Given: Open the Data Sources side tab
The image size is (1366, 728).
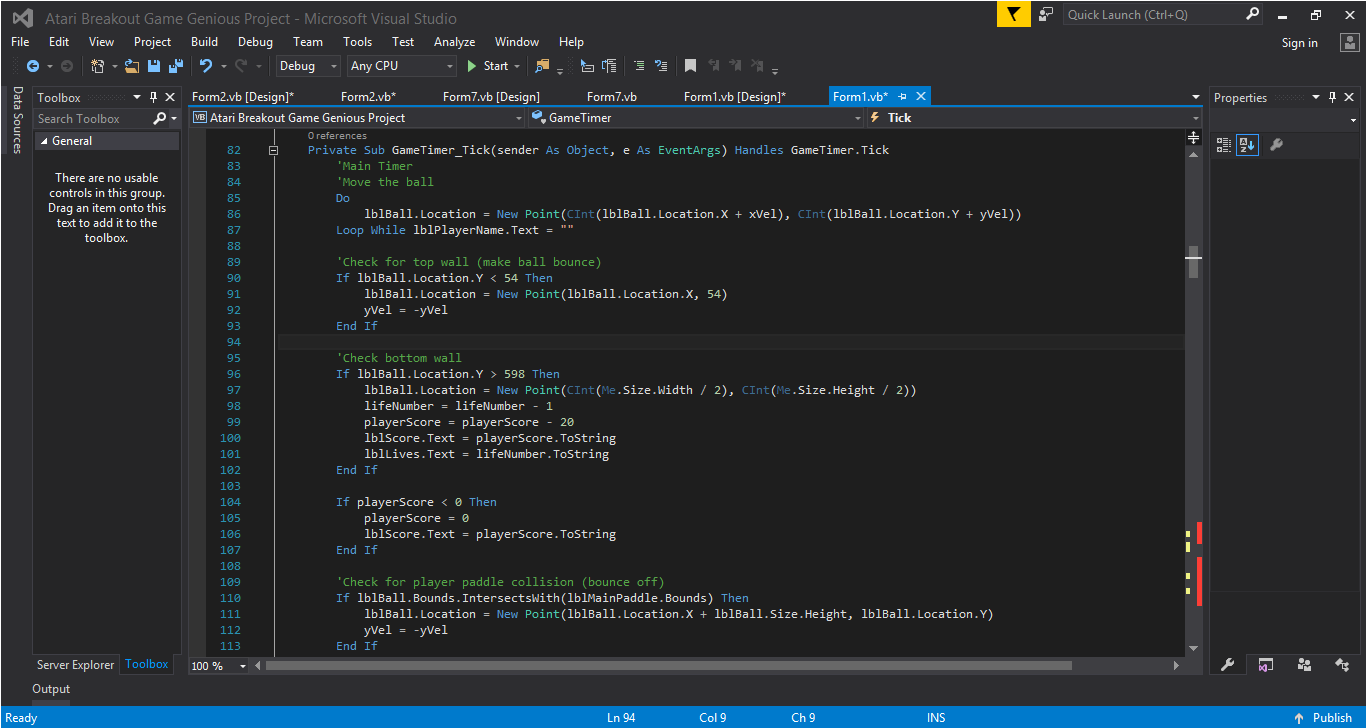Looking at the screenshot, I should 17,120.
